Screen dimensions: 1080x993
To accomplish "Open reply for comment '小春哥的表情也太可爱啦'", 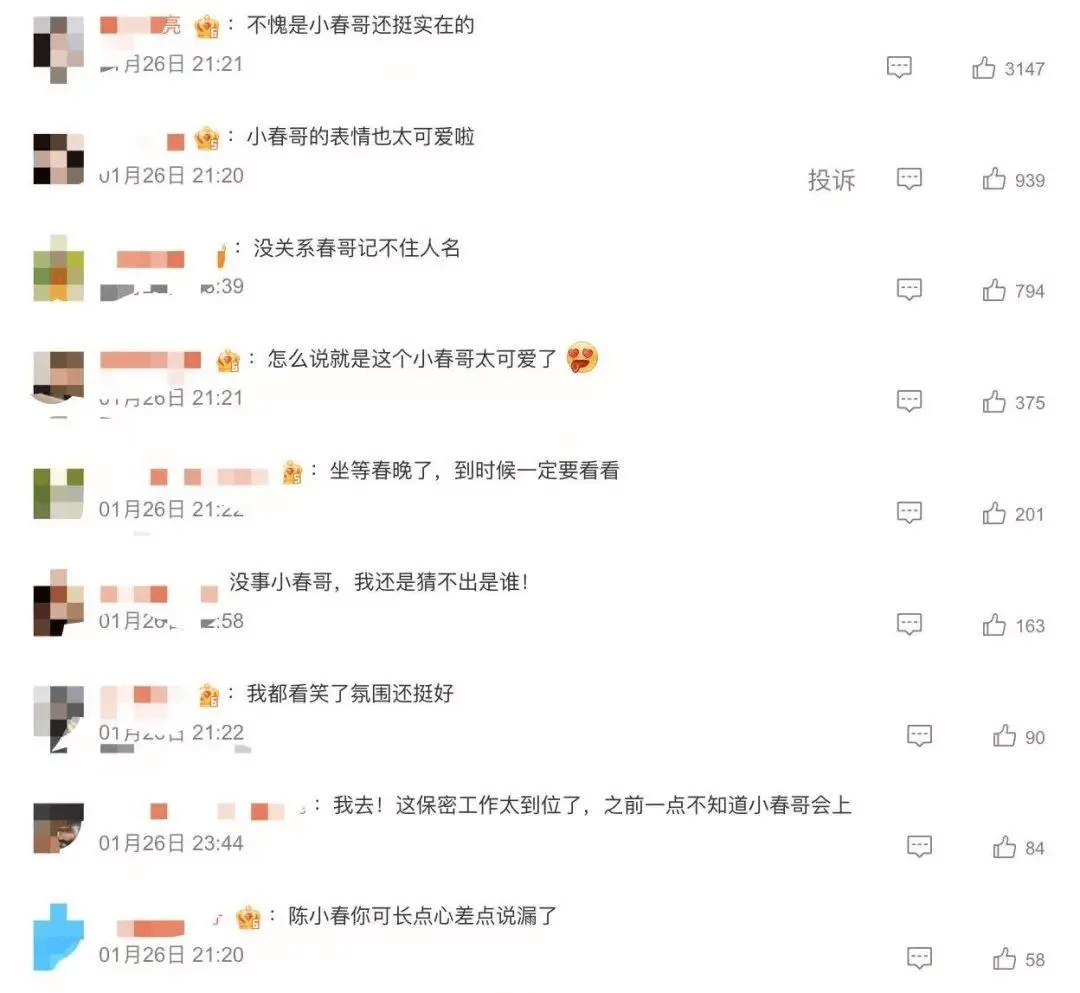I will coord(909,179).
